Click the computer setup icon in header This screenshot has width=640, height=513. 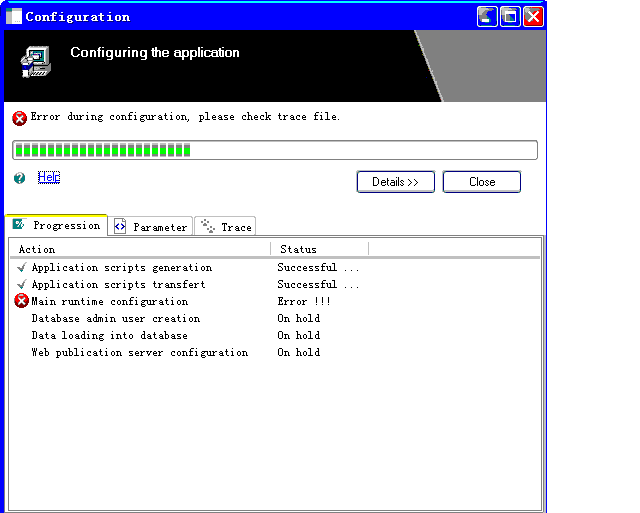pyautogui.click(x=35, y=62)
